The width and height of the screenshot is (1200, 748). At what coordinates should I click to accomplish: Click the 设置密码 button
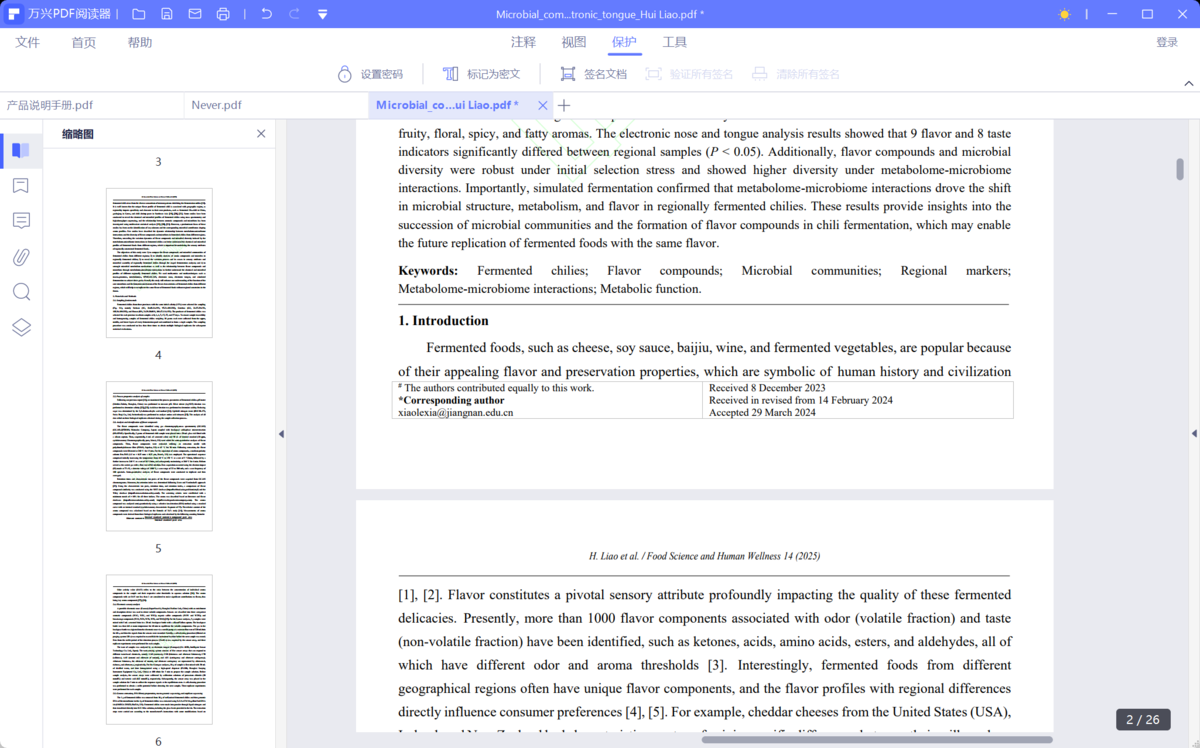370,74
